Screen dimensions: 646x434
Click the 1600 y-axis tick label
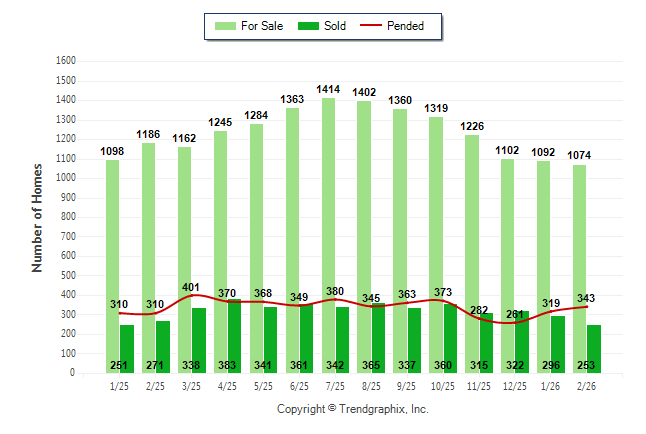tap(67, 61)
